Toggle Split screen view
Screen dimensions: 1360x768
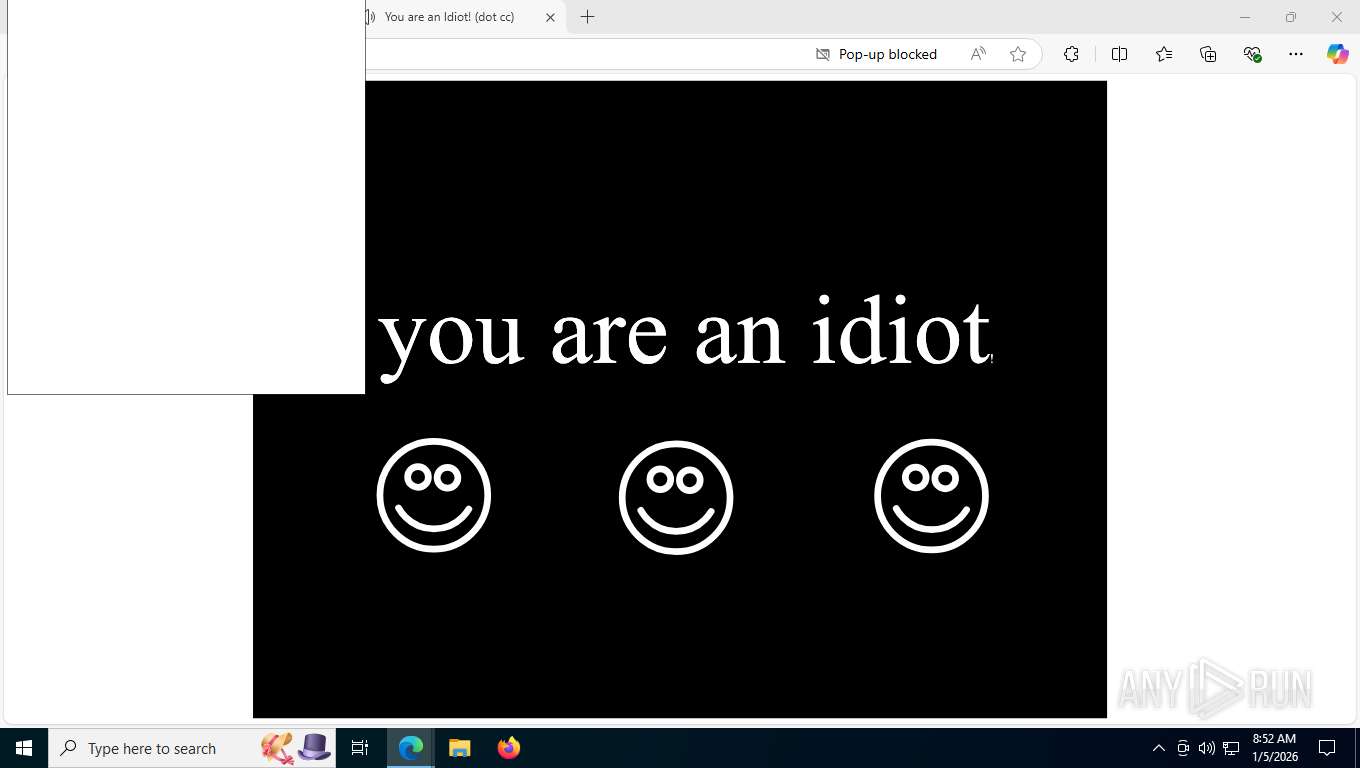1119,54
